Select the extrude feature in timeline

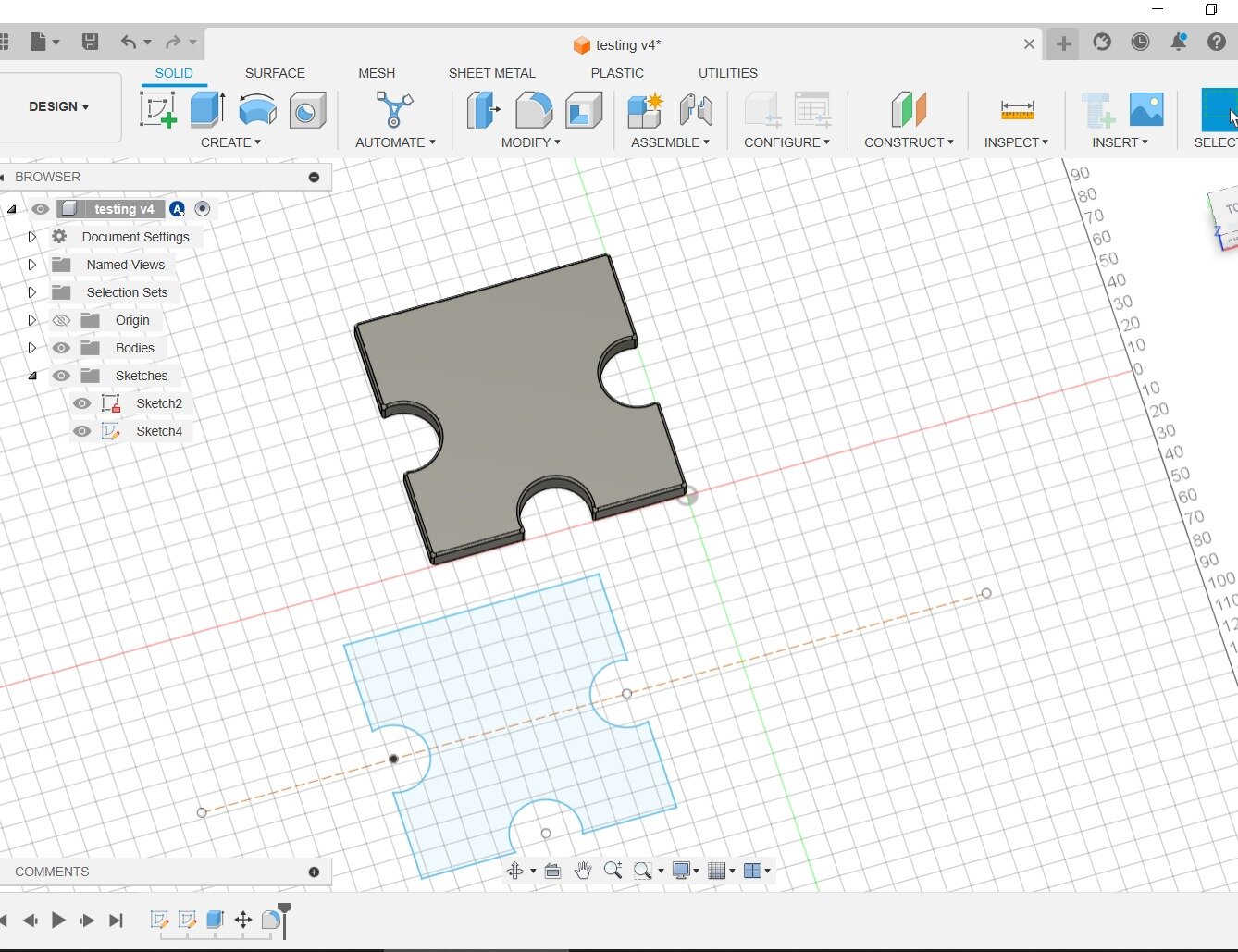(216, 920)
